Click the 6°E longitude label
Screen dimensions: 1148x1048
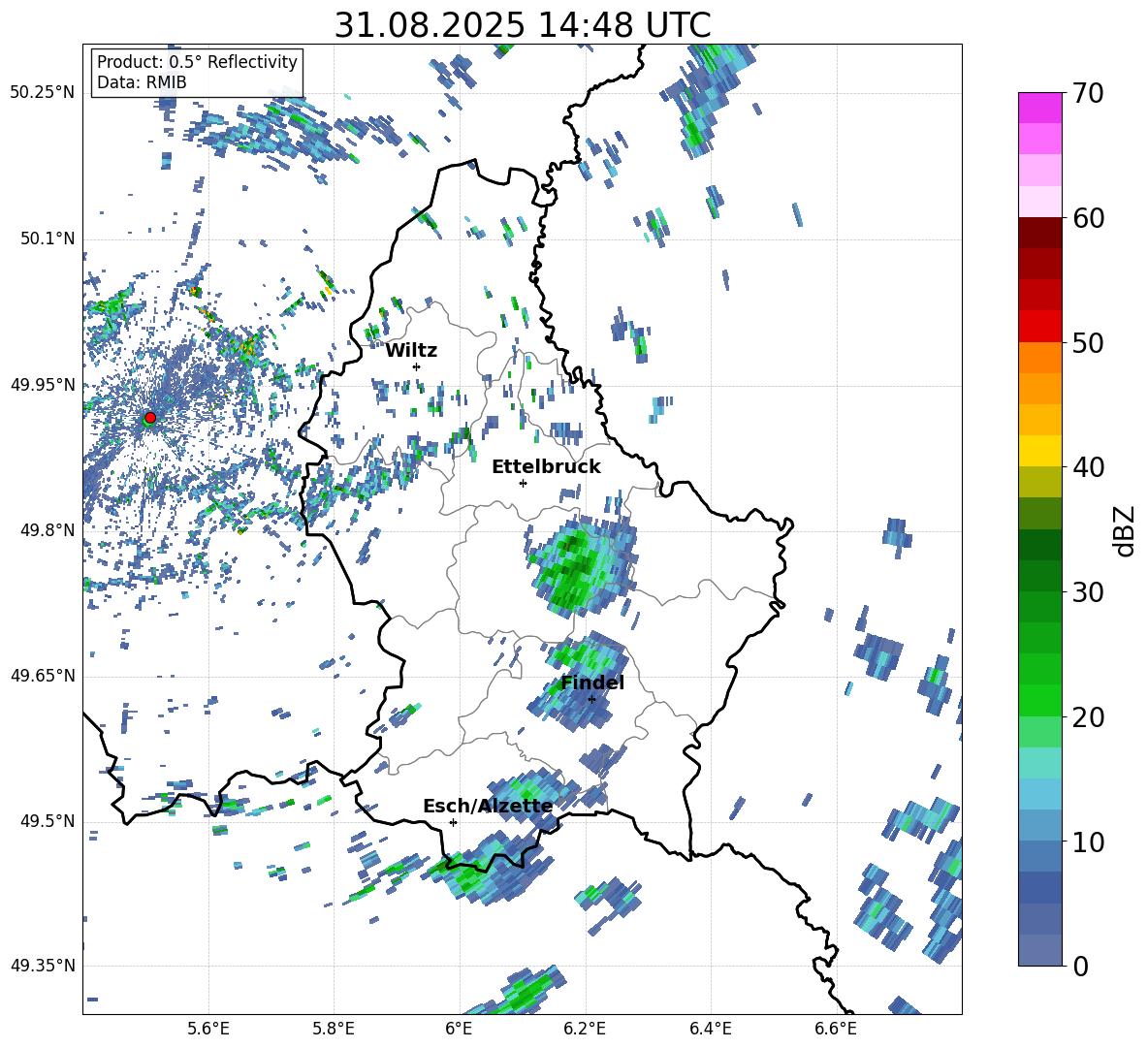point(459,1029)
